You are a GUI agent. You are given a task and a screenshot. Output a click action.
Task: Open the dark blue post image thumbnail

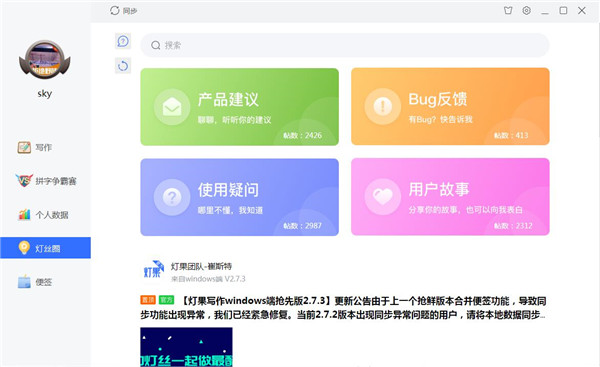[186, 347]
